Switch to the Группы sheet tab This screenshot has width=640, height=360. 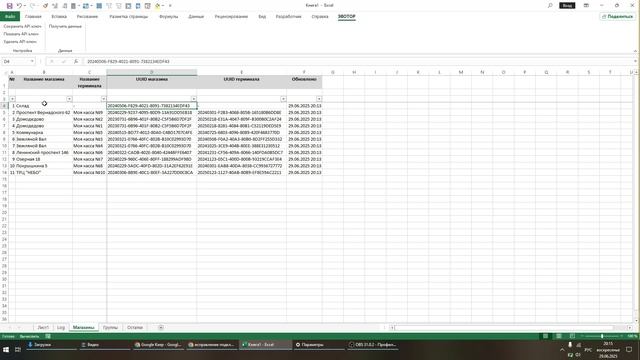(x=110, y=327)
